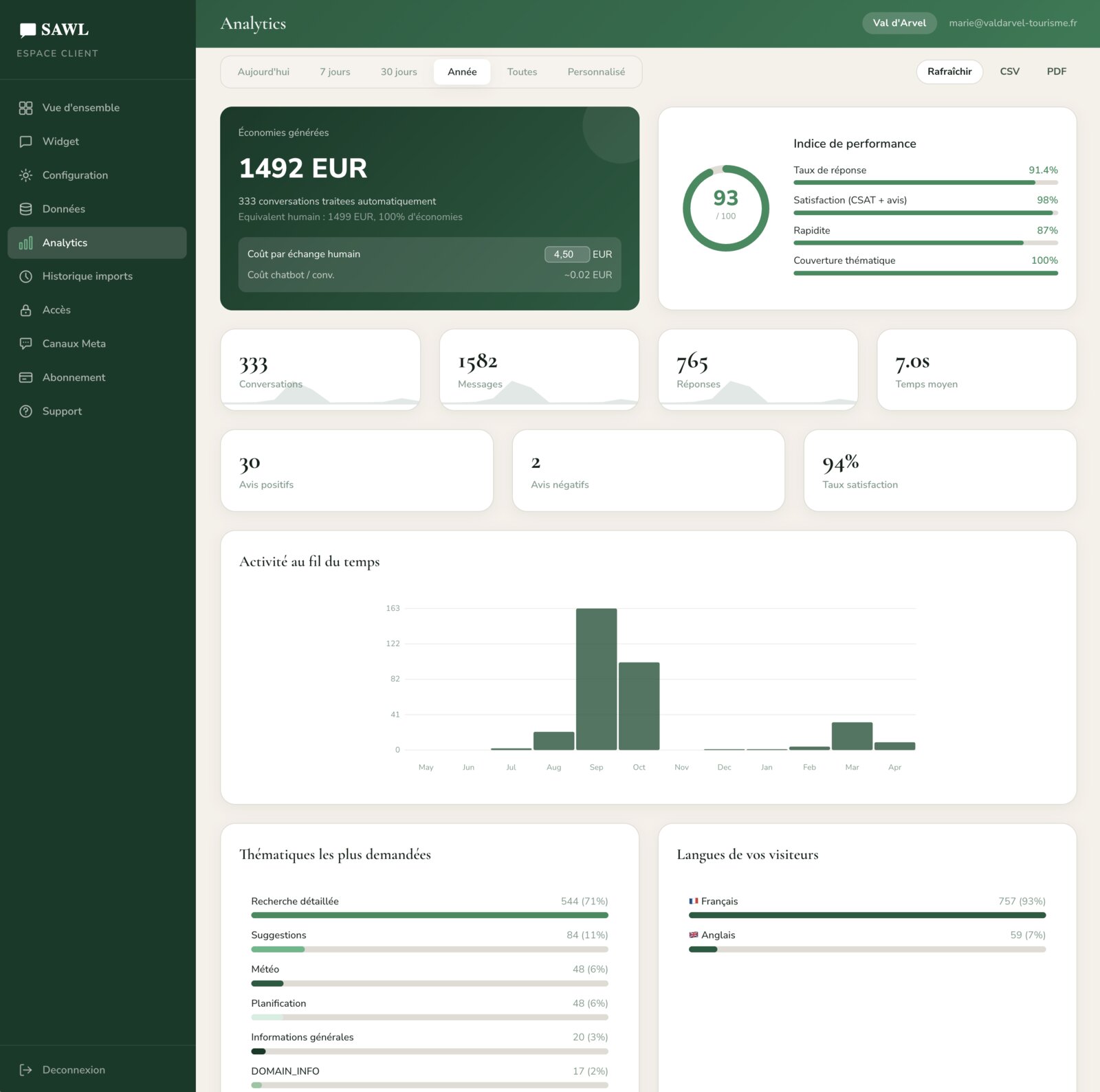The image size is (1100, 1092).
Task: Select the Toutes period tab
Action: (x=522, y=72)
